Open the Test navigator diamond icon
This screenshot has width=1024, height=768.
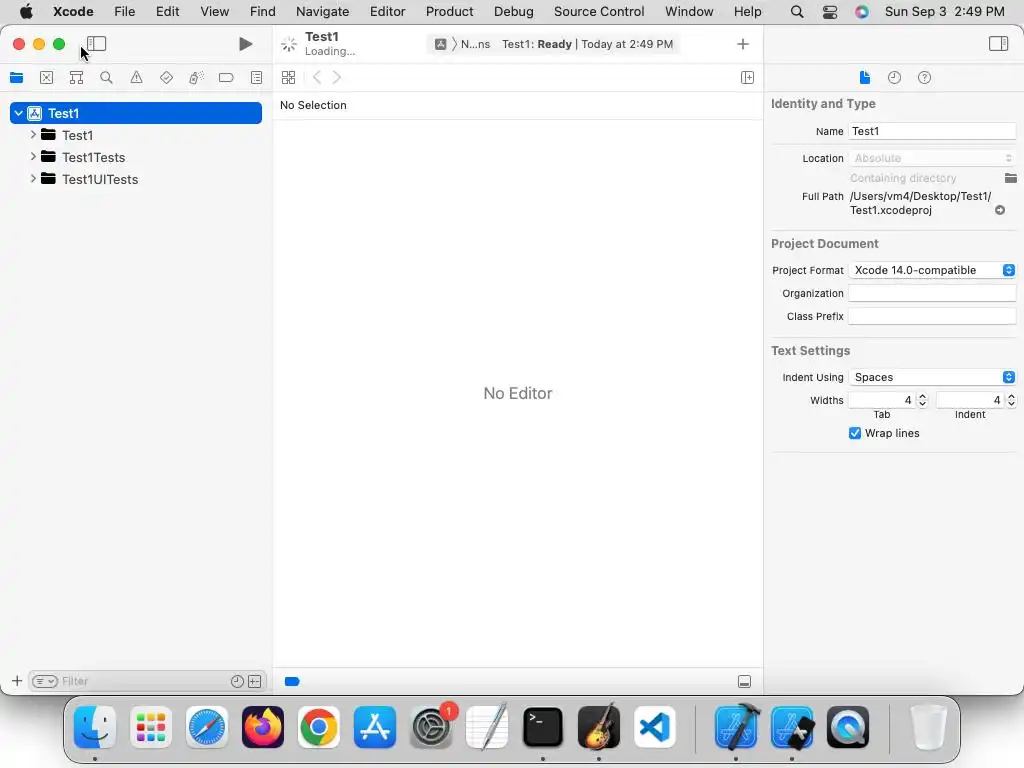point(167,78)
